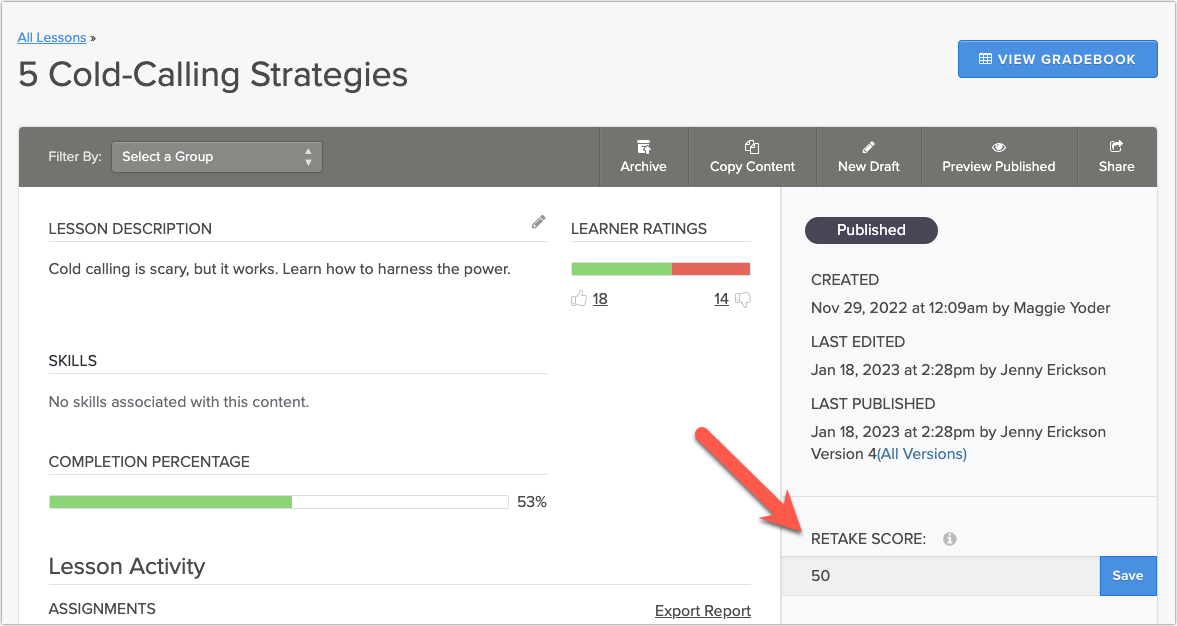Click the Copy Content icon
Screen dimensions: 1177x626
(x=752, y=147)
